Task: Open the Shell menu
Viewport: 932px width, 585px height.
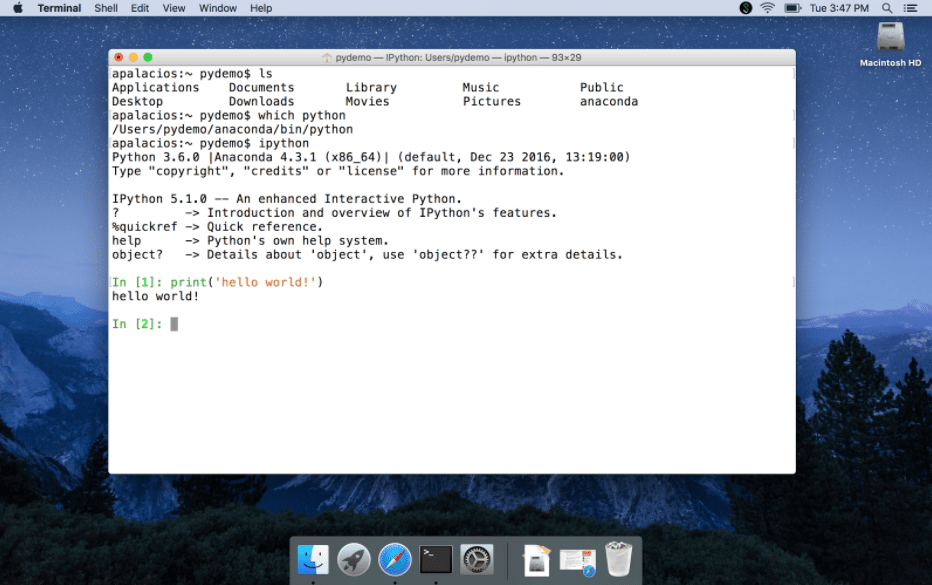Action: coord(105,7)
